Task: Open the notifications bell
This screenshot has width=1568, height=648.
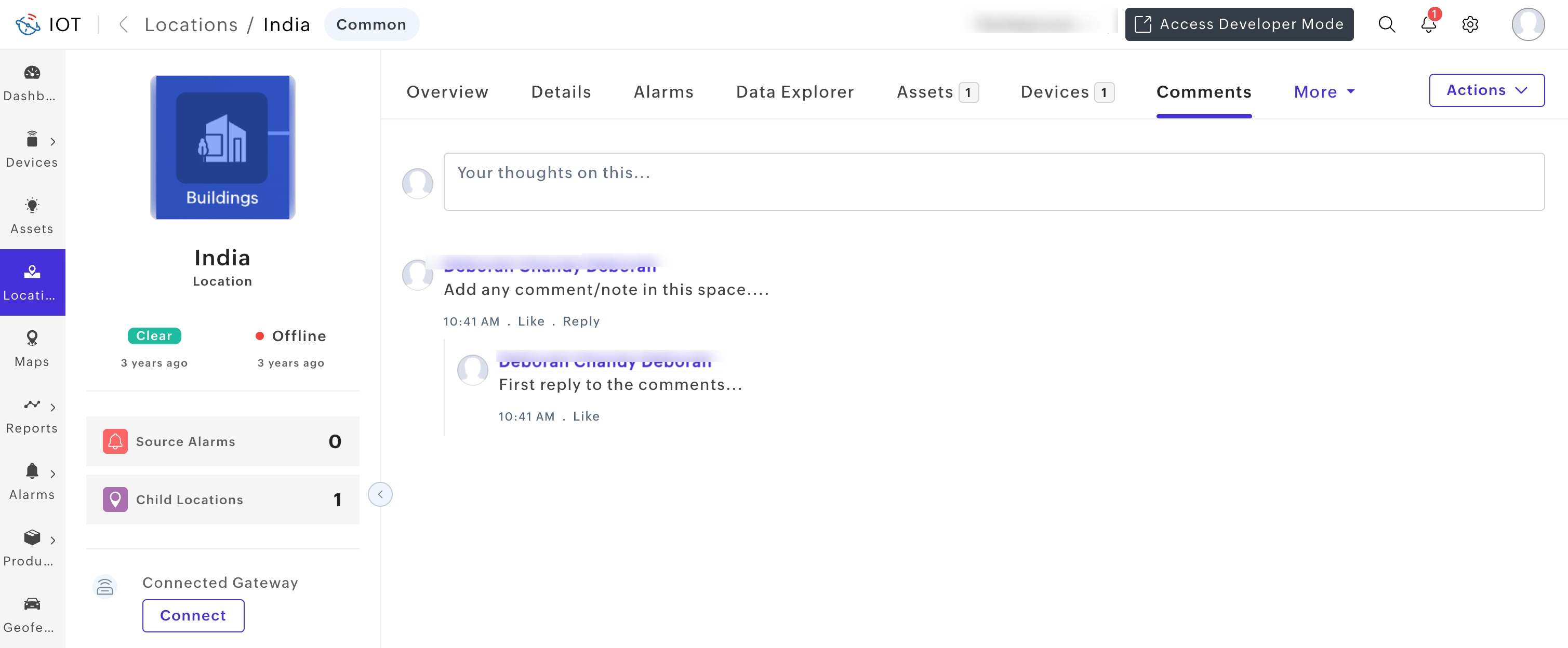Action: 1428,24
